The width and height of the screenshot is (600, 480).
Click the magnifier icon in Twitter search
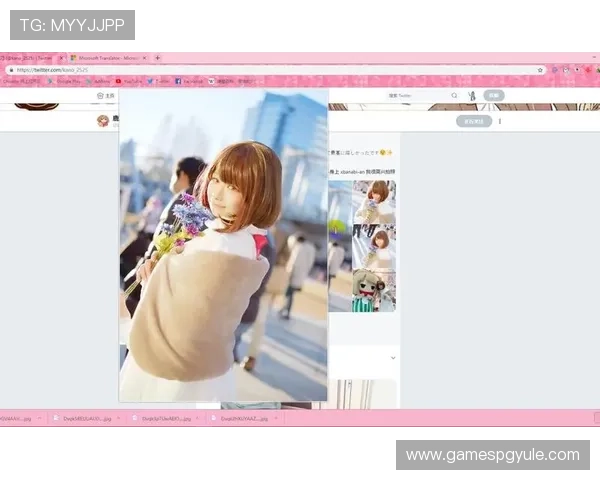454,95
